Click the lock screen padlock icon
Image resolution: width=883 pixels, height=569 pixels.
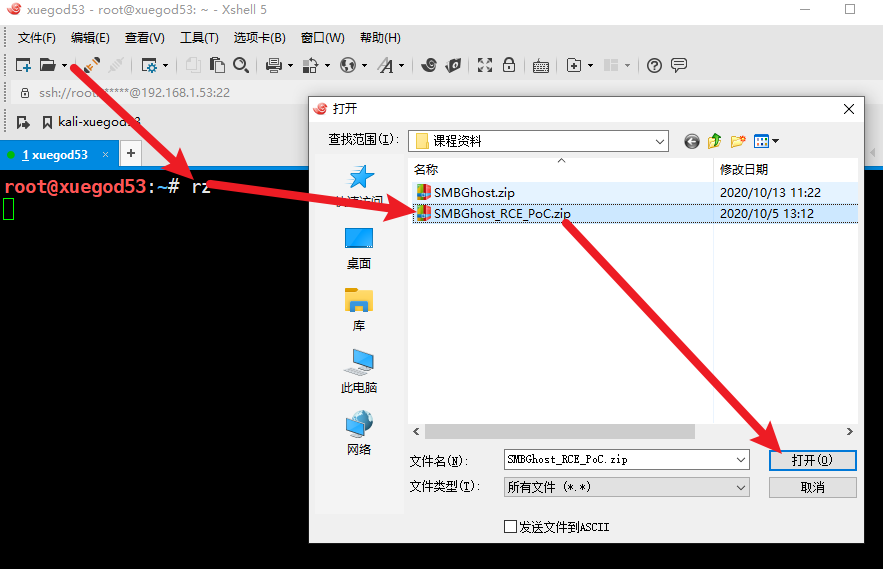pyautogui.click(x=509, y=65)
